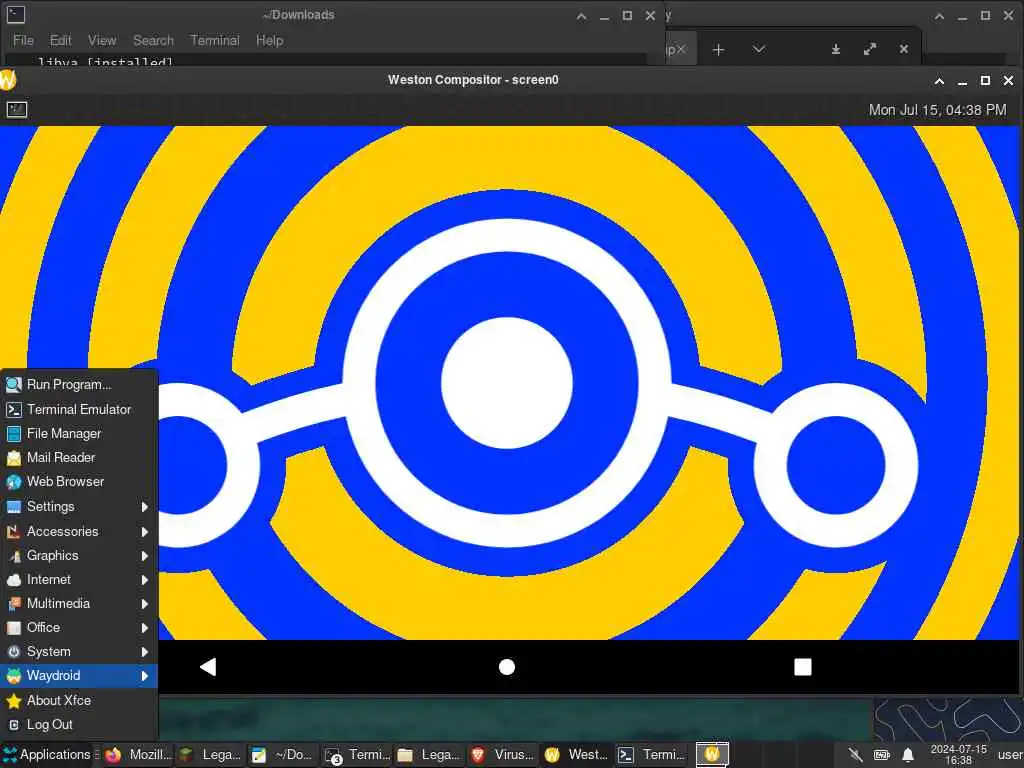Switch to VirusTotal Brave taskbar item
This screenshot has height=768, width=1024.
click(502, 755)
